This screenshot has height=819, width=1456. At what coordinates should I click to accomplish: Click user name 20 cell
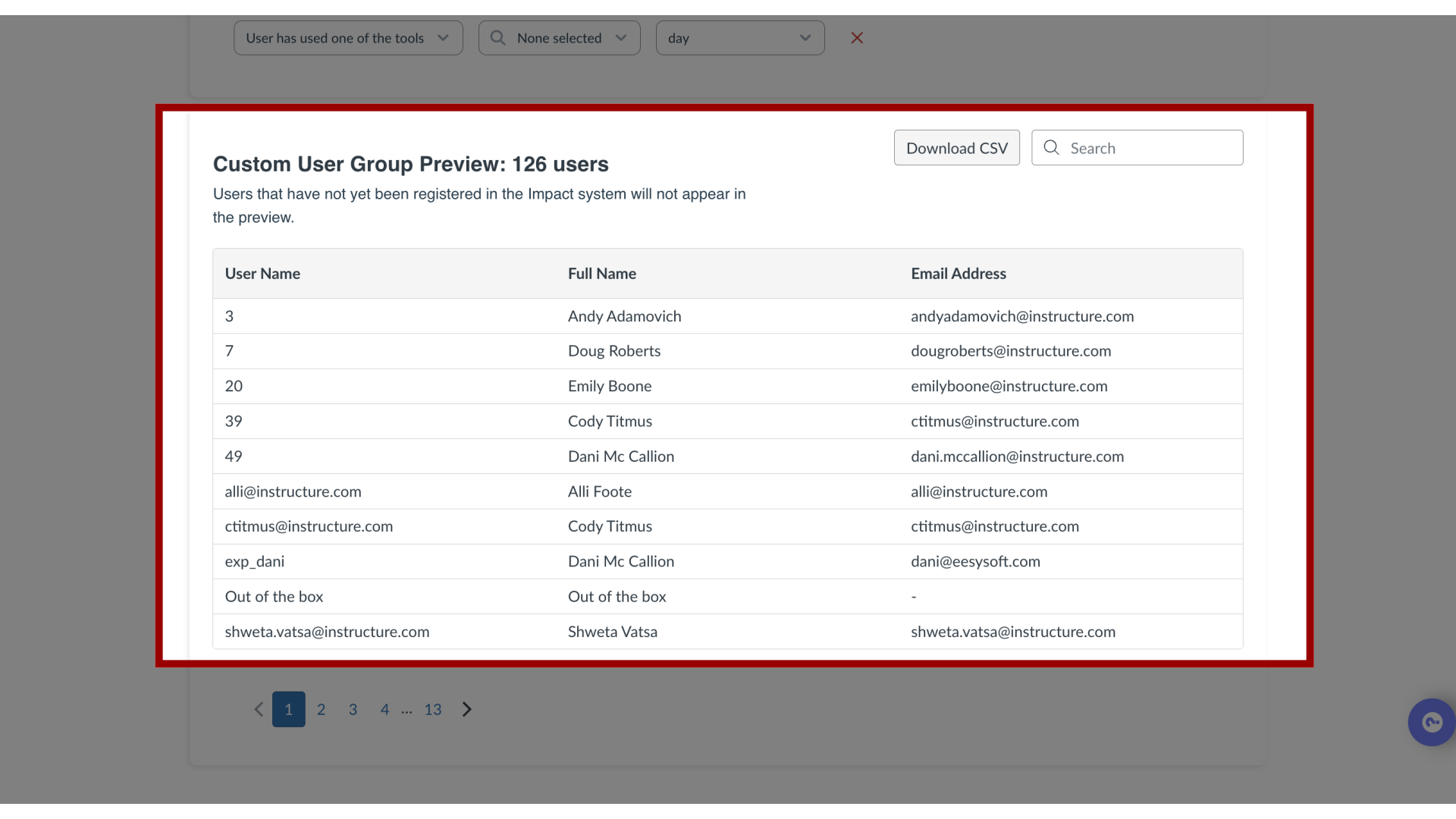coord(234,386)
